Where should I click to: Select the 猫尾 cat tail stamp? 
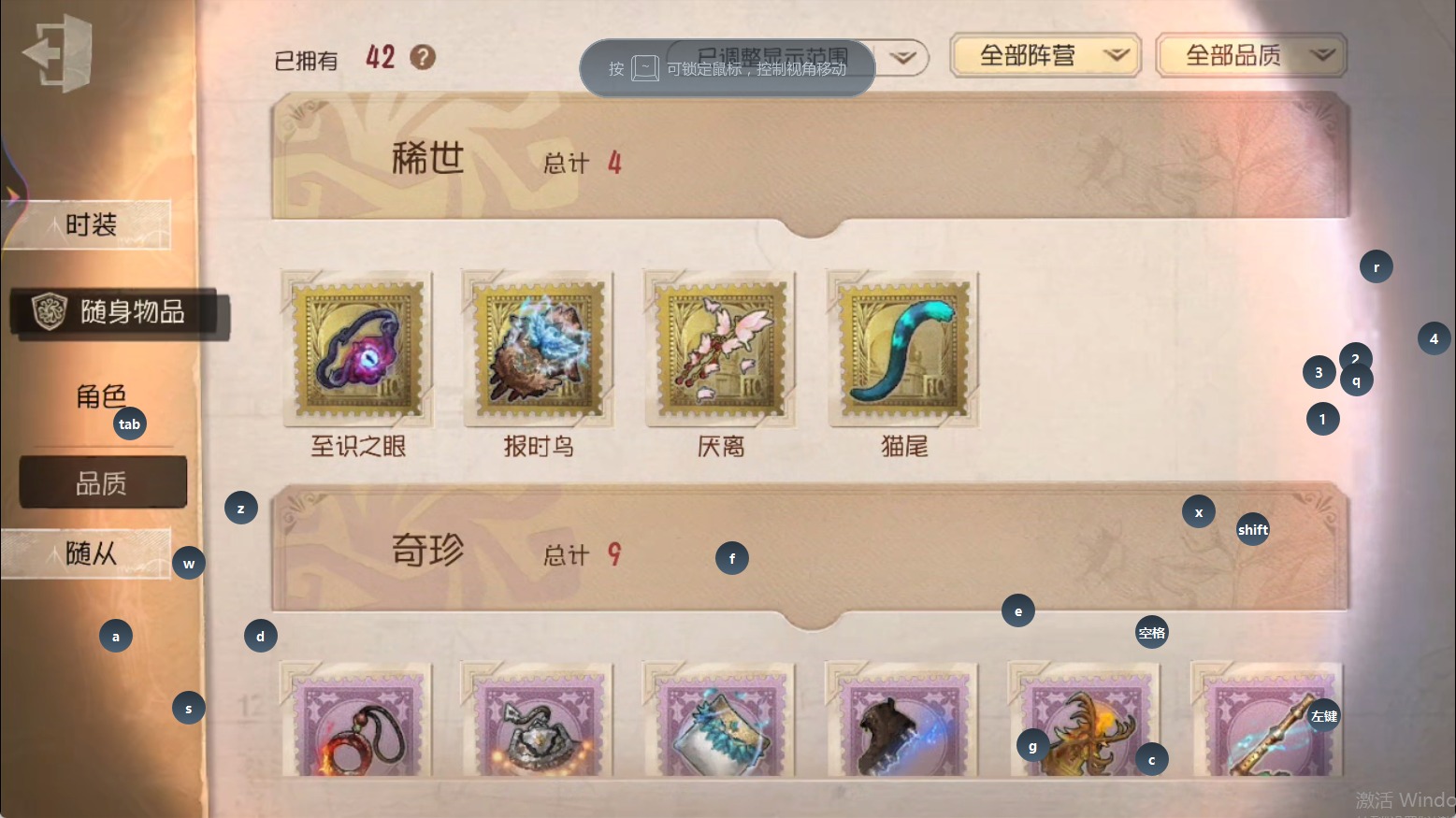[x=903, y=349]
